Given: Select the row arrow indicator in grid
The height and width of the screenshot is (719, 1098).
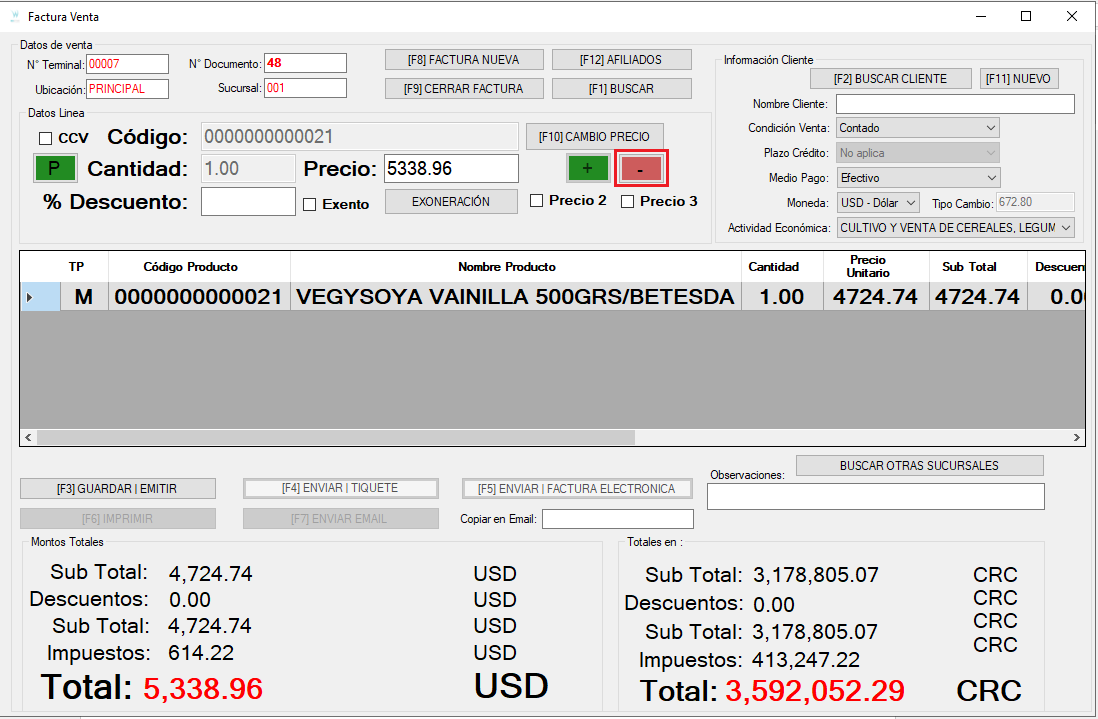Looking at the screenshot, I should pos(29,297).
